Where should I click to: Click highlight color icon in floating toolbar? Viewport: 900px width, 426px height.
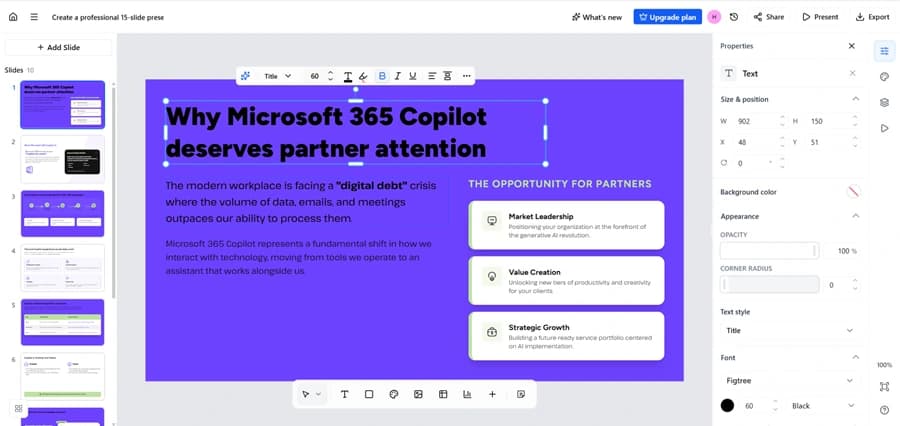point(363,76)
